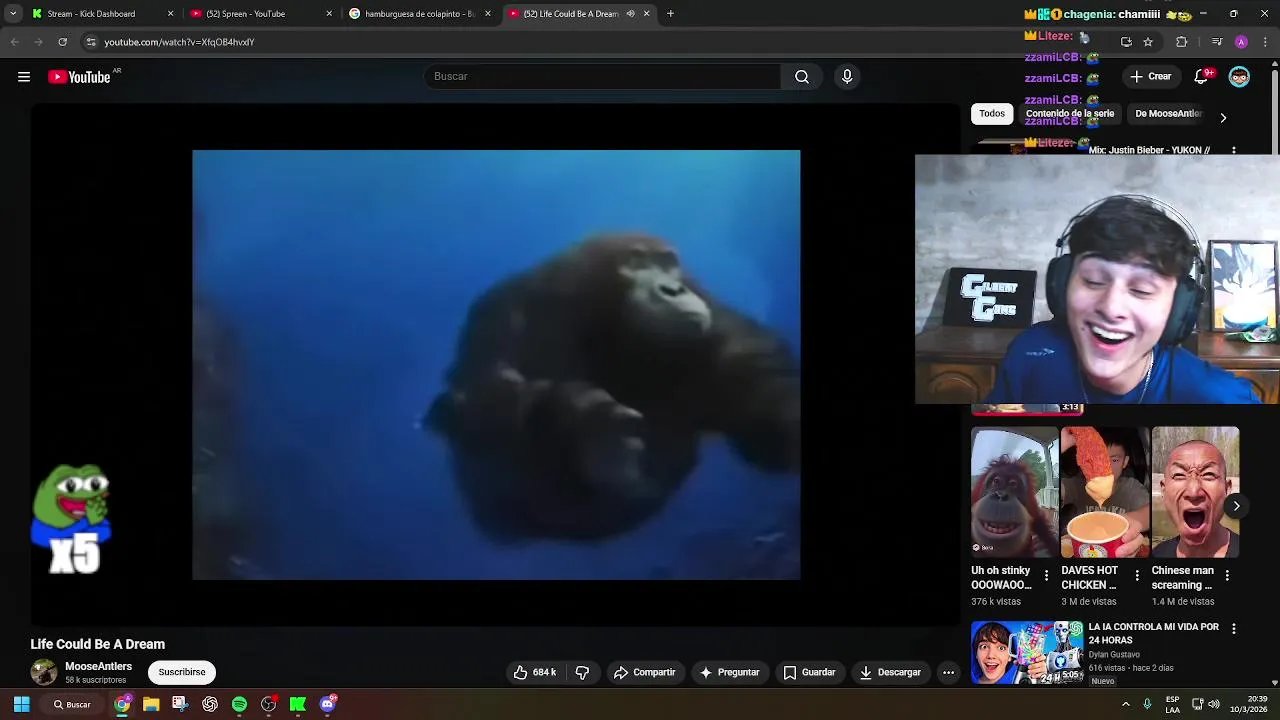Open ChatGPT from the taskbar
The width and height of the screenshot is (1280, 720).
coord(210,704)
